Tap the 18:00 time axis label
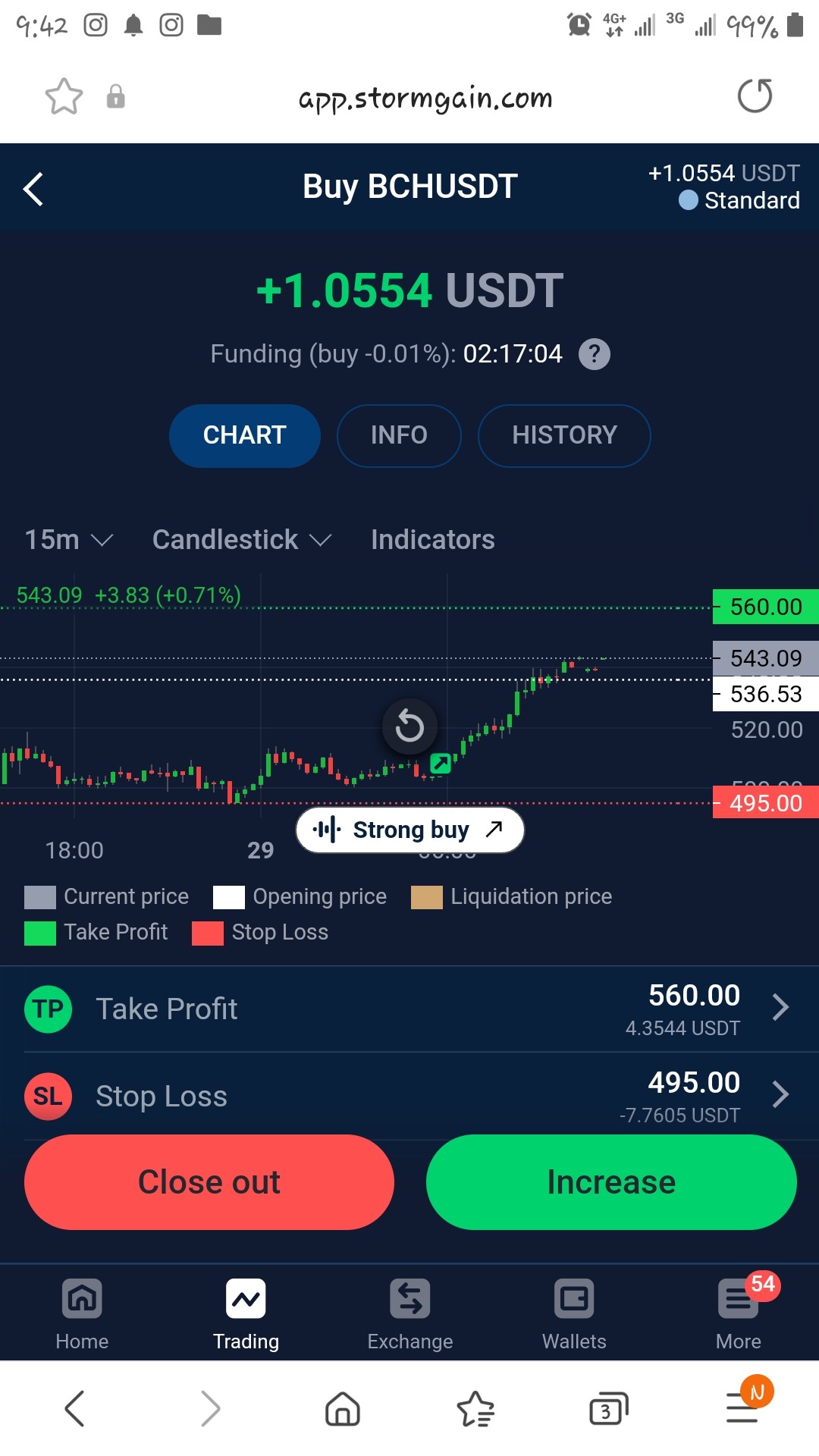 [74, 851]
